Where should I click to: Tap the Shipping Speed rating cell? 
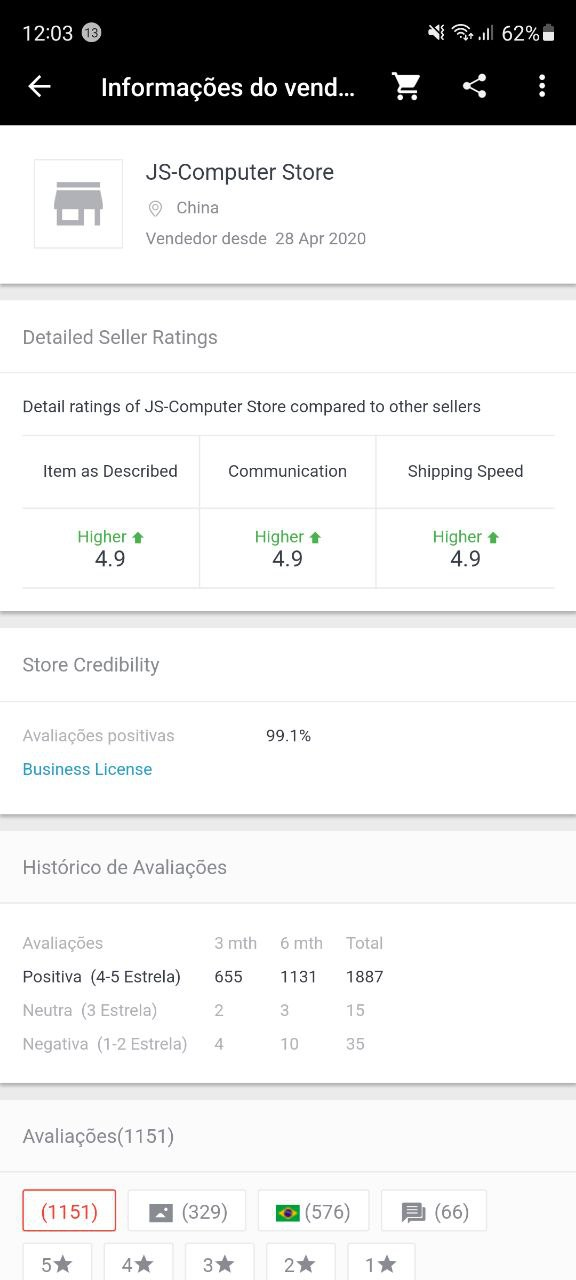pos(465,548)
